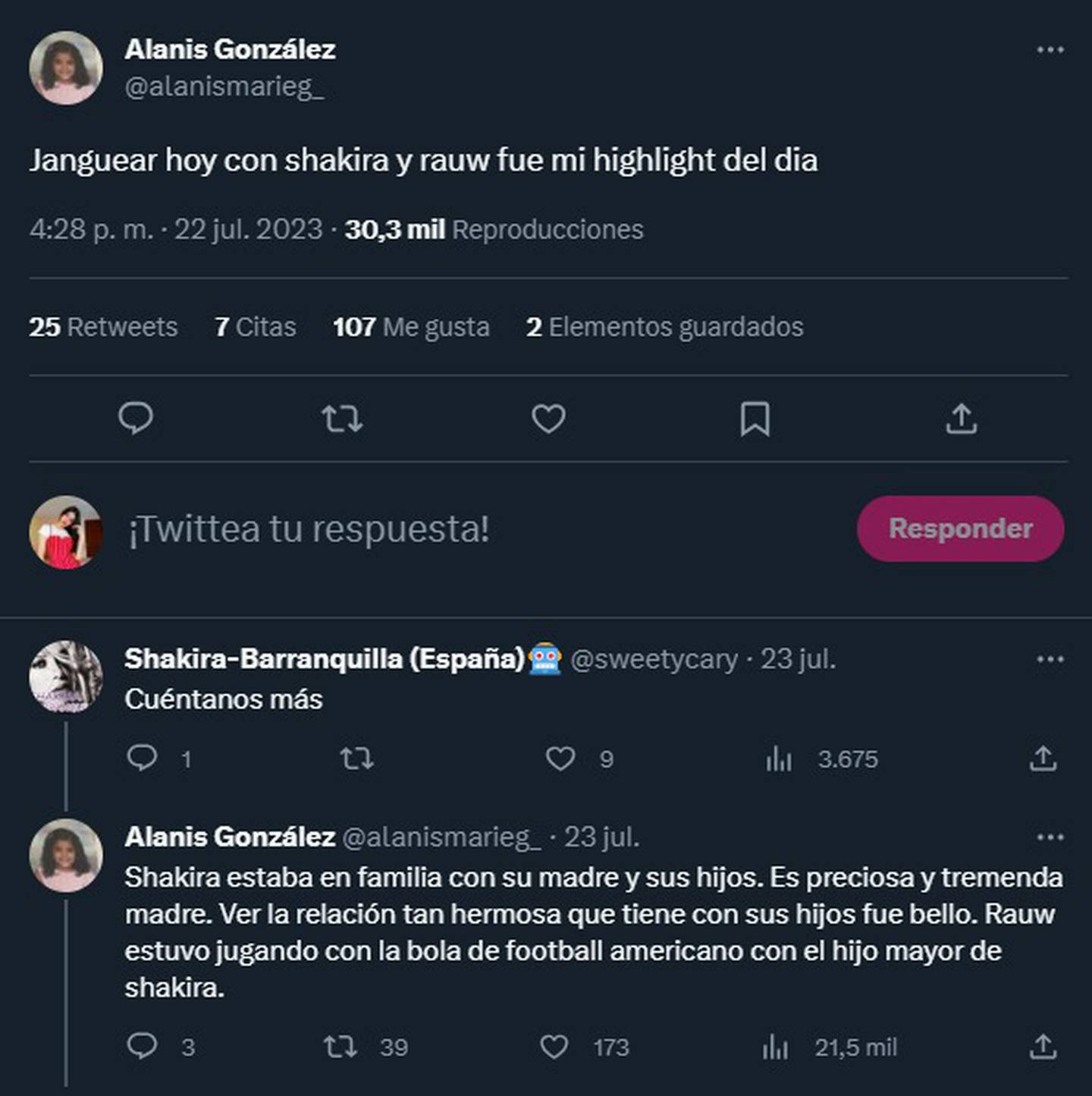Screen dimensions: 1092x1096
Task: Open the @sweetycary profile avatar
Action: [66, 677]
